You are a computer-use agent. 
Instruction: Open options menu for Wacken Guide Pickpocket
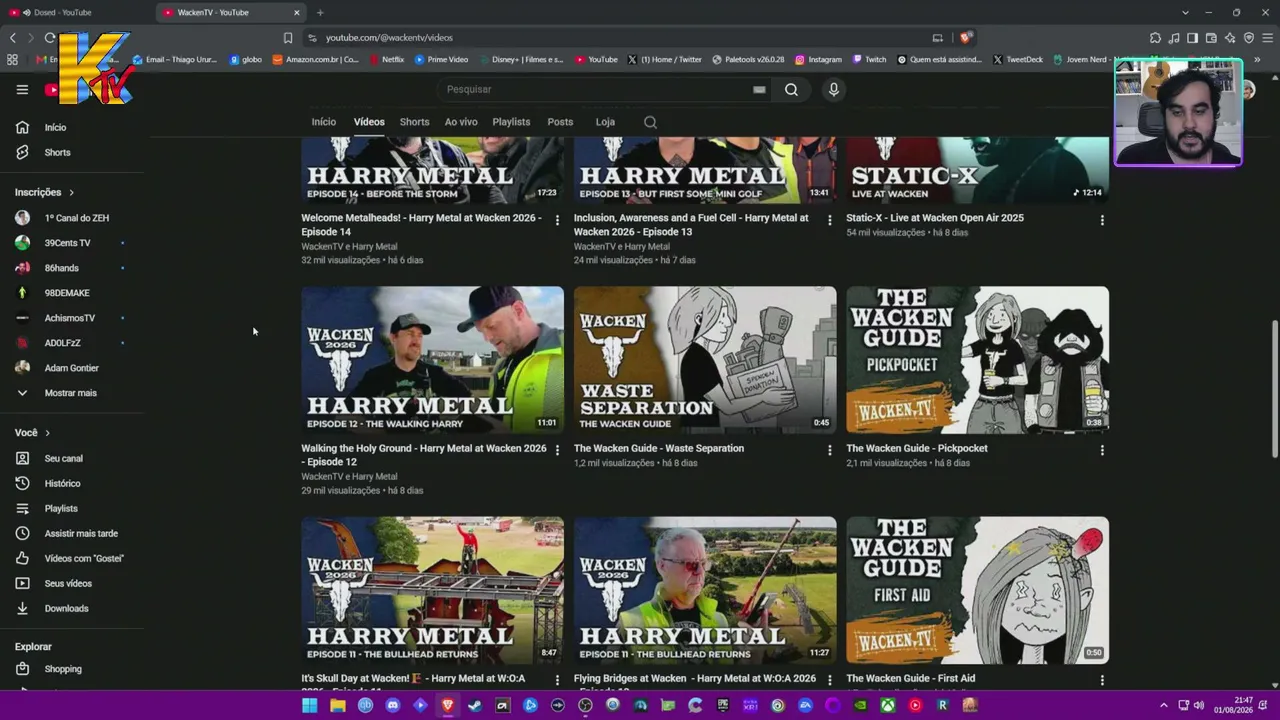tap(1102, 450)
